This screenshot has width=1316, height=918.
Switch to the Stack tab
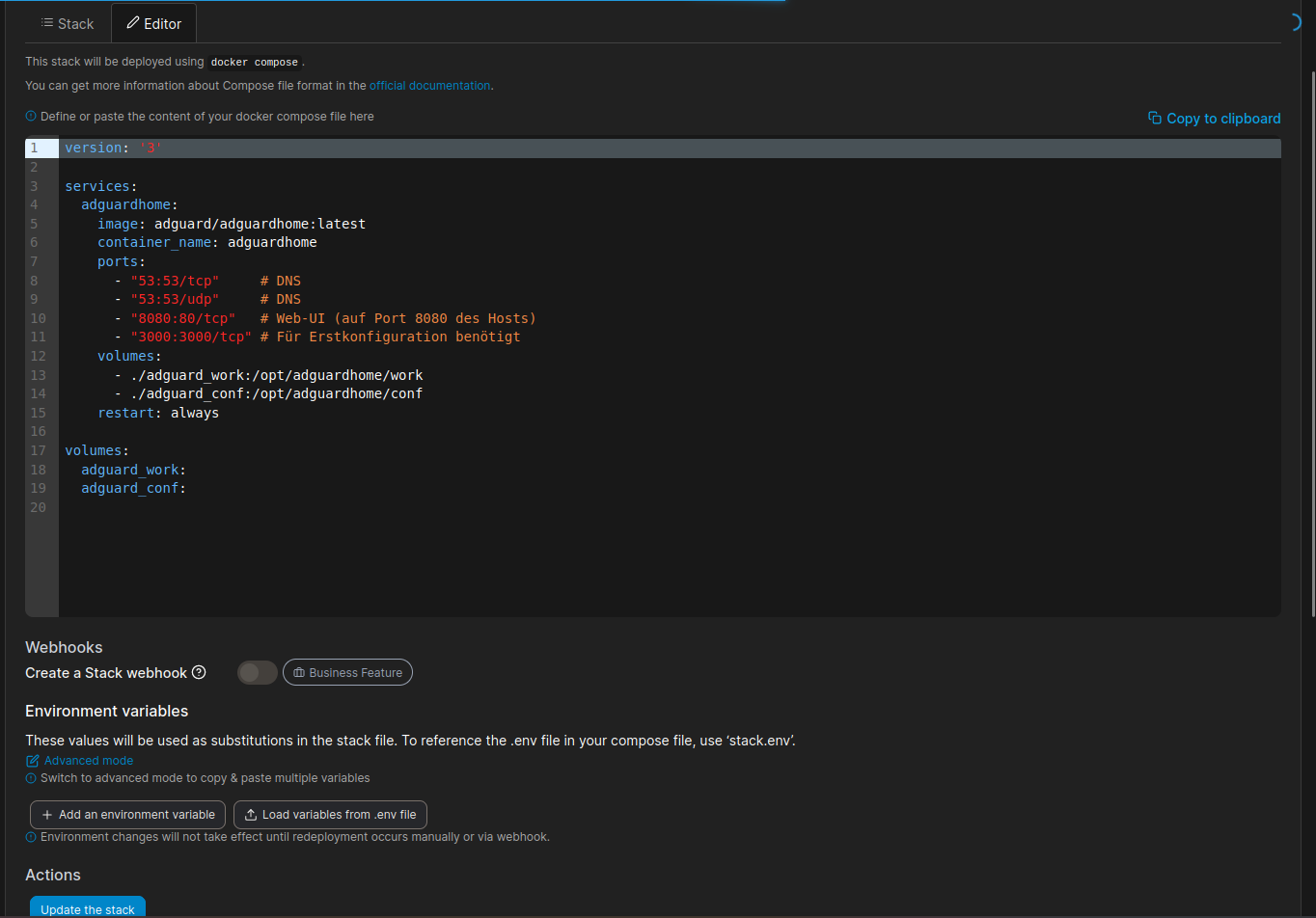click(x=67, y=23)
